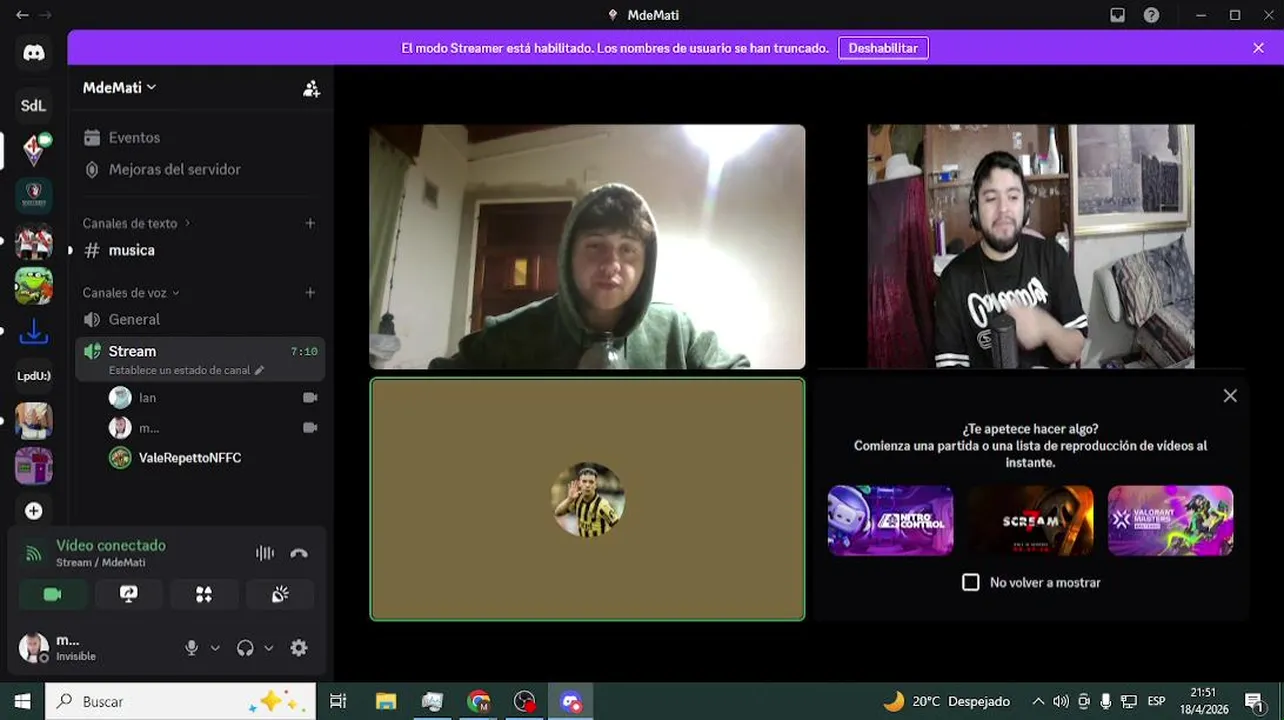Click the taskbar Buscar search box
This screenshot has width=1284, height=720.
181,701
